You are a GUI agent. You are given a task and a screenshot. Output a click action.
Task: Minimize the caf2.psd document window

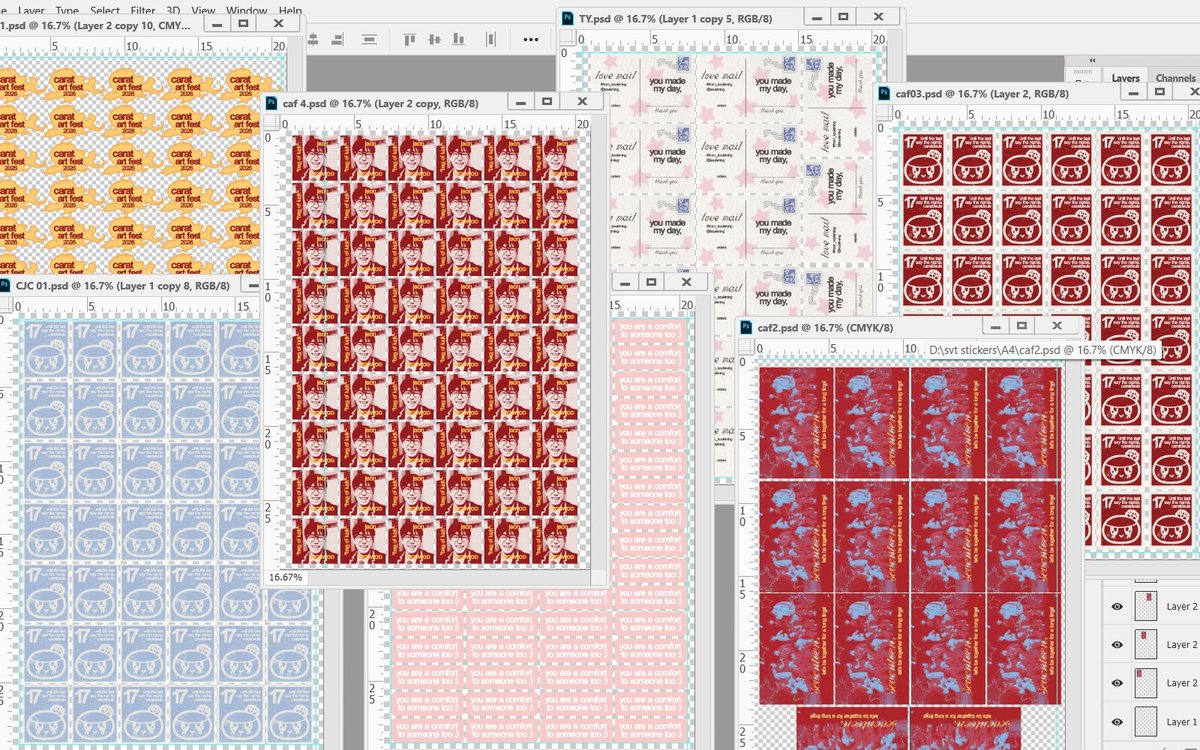(994, 326)
